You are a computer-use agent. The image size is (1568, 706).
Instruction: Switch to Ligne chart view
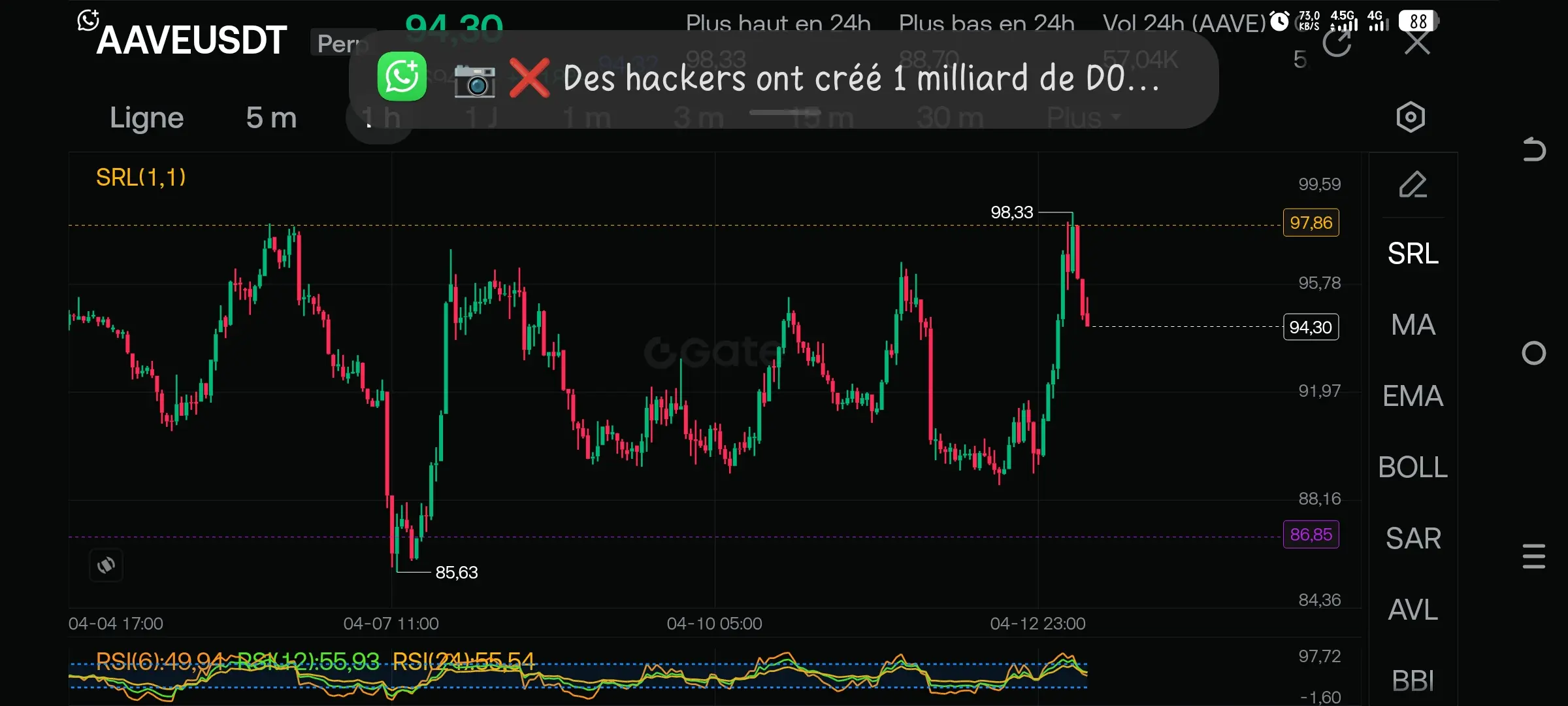146,118
